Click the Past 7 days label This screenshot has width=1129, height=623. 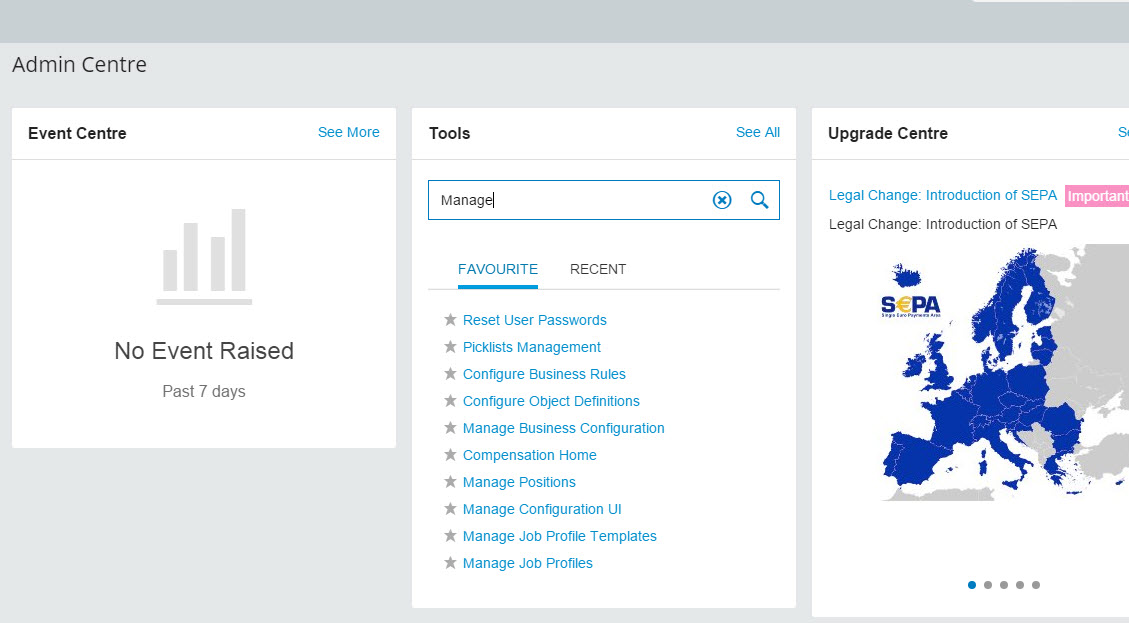(x=204, y=391)
